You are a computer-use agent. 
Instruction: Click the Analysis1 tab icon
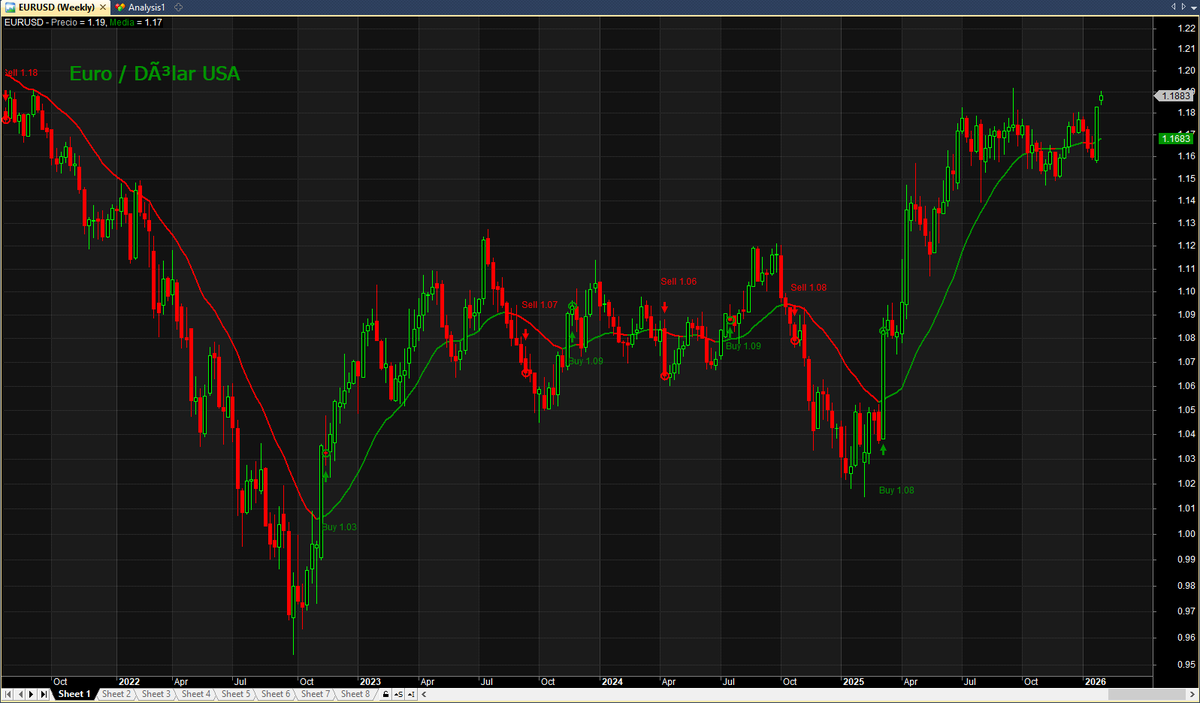(x=120, y=7)
